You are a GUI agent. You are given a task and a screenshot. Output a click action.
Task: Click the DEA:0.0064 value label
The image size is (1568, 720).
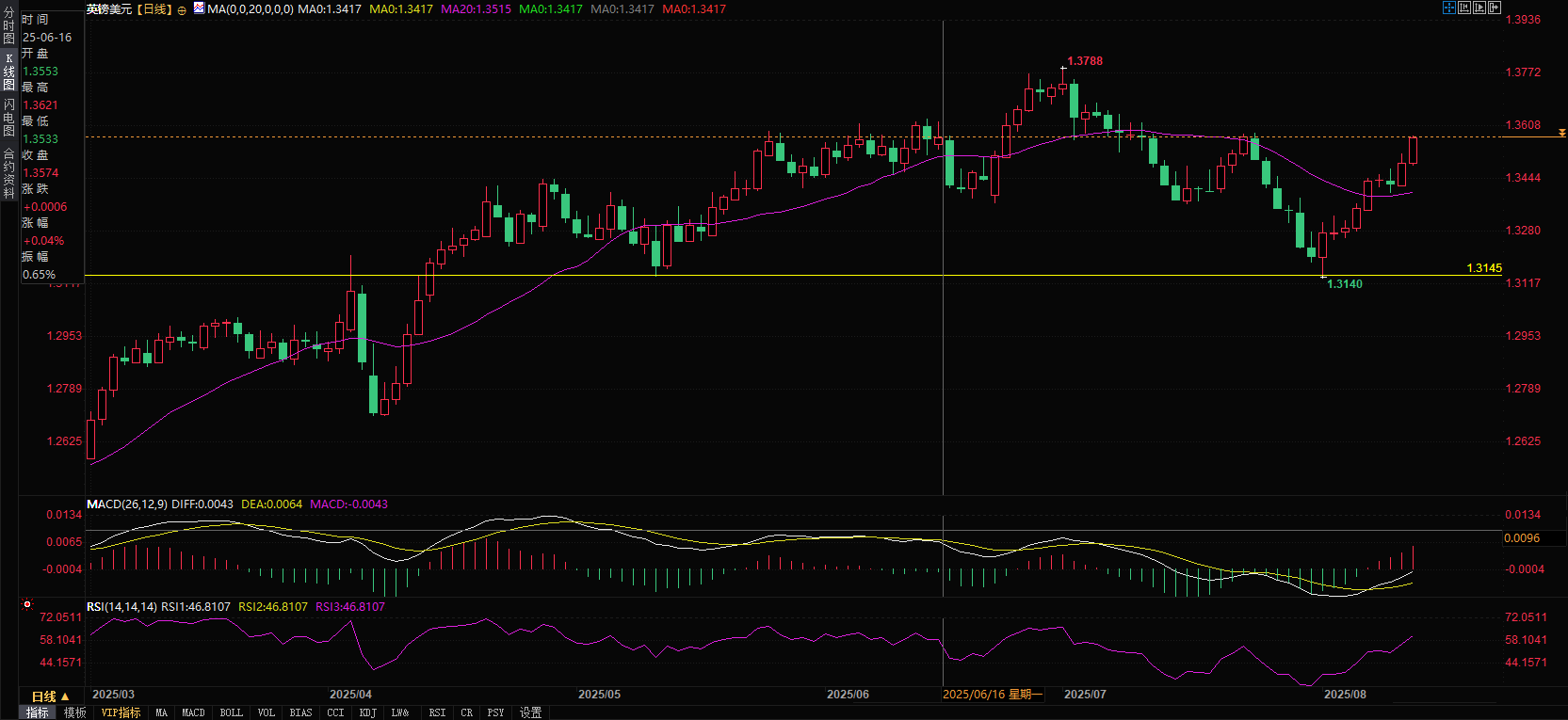(271, 504)
